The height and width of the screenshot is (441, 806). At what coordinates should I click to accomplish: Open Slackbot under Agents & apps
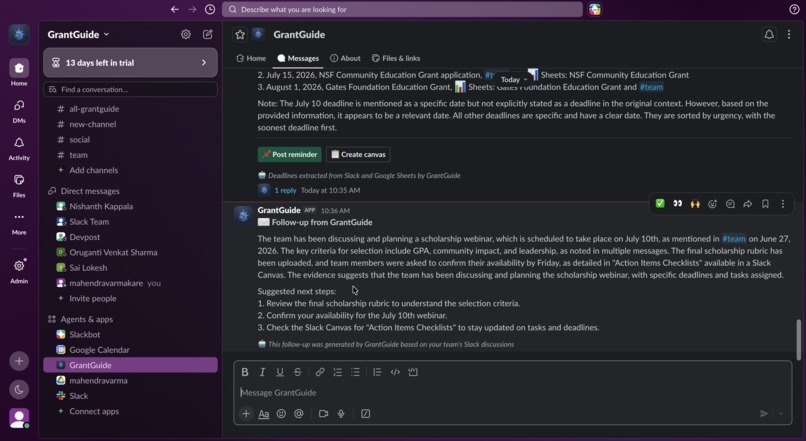tap(85, 335)
